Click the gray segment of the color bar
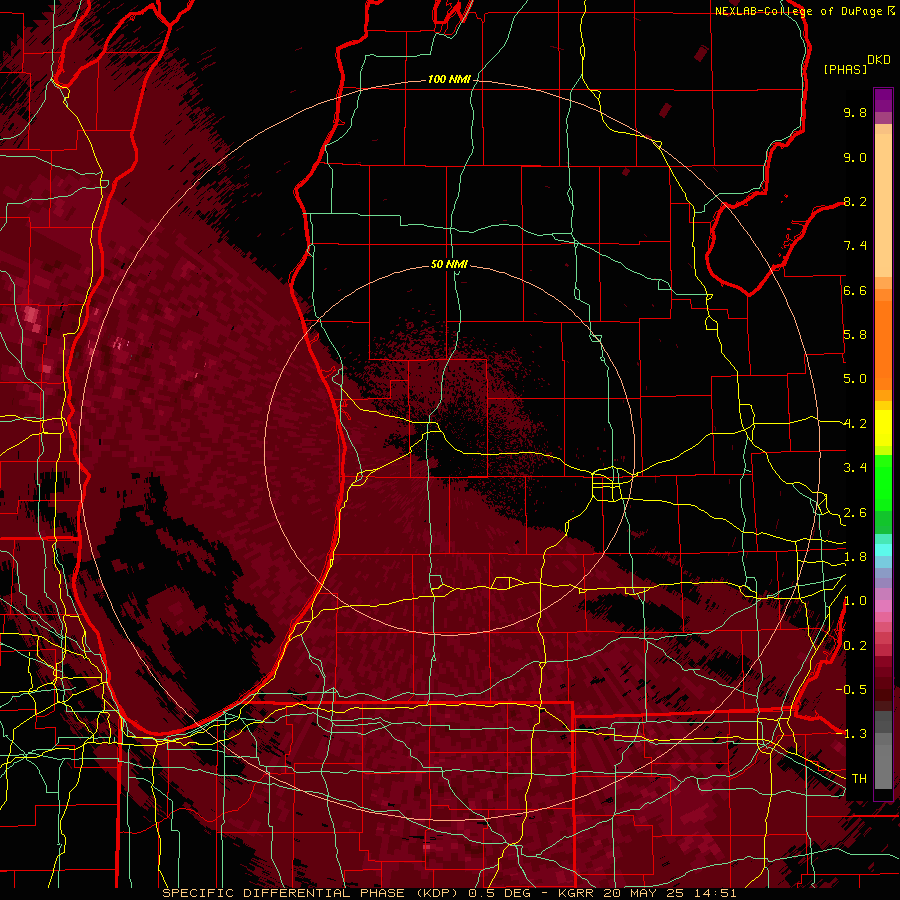 883,752
